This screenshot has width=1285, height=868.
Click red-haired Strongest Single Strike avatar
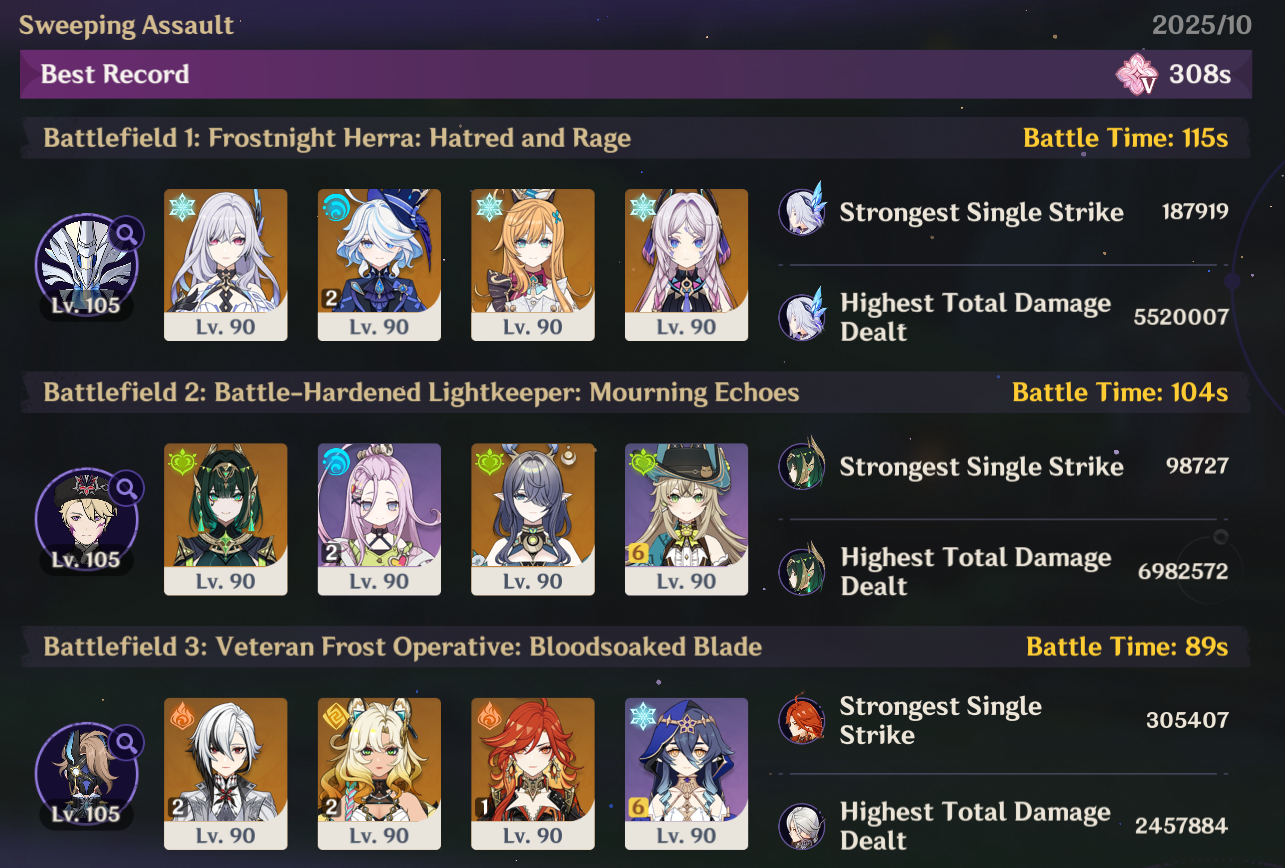click(x=803, y=720)
